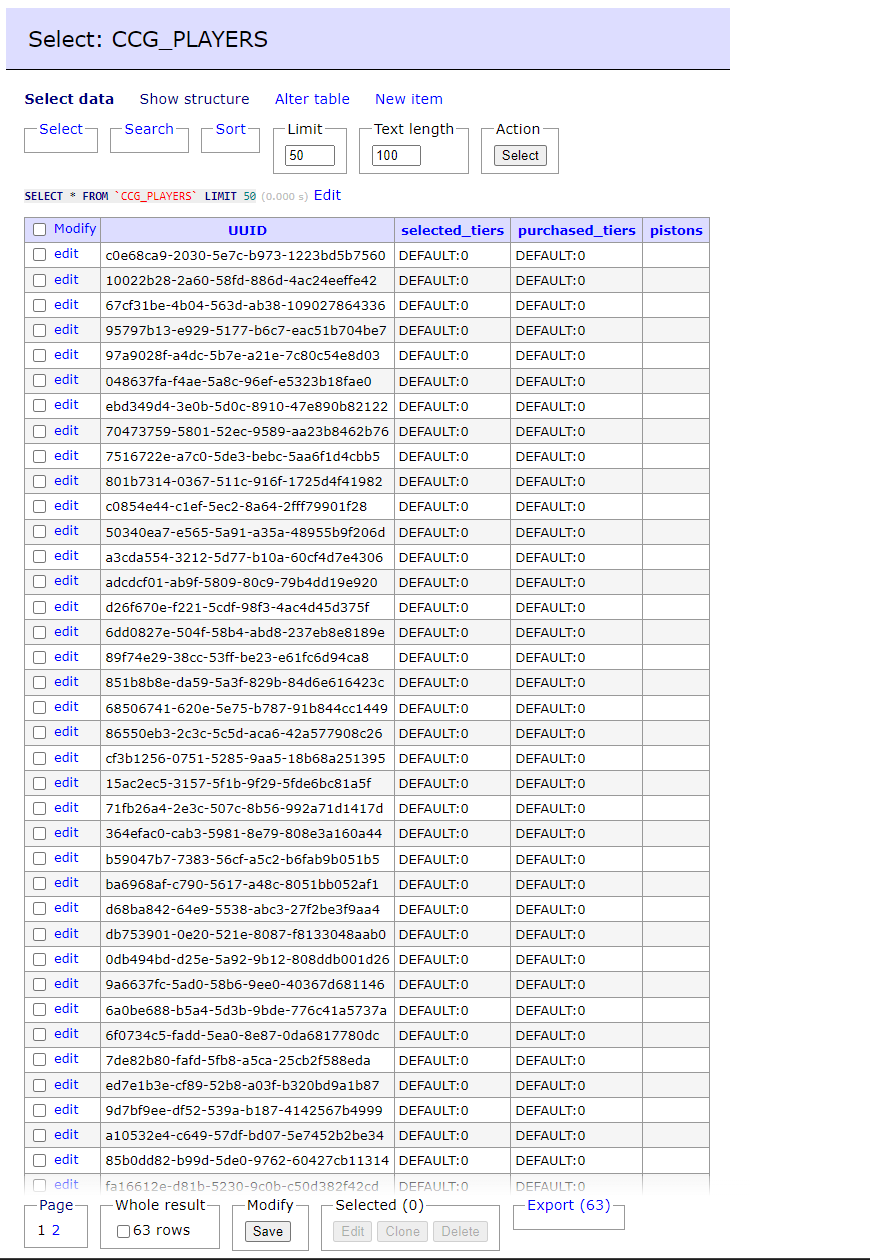The width and height of the screenshot is (870, 1260).
Task: Sort by the UUID column header
Action: (x=247, y=230)
